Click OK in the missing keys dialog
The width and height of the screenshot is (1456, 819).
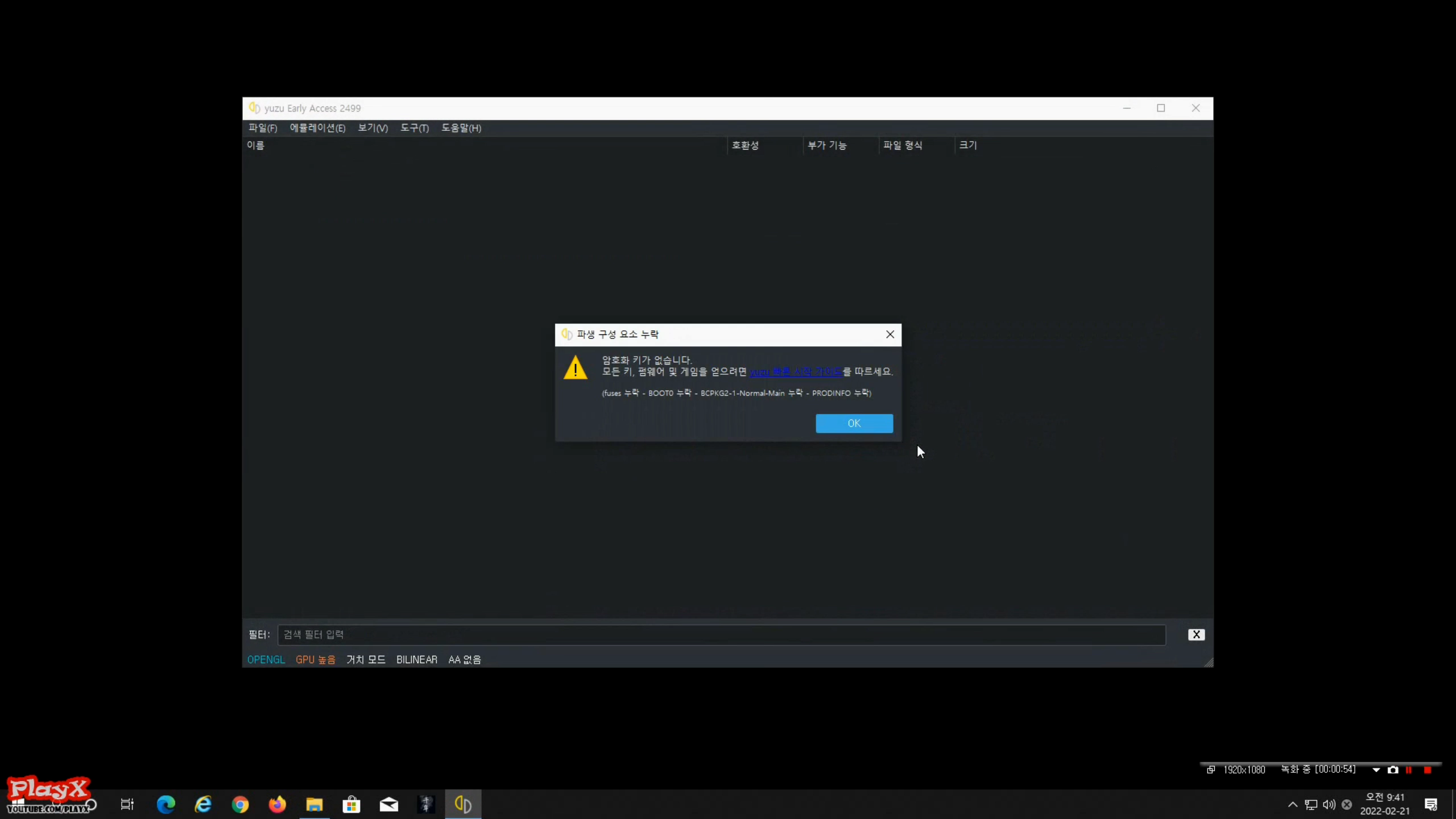point(854,423)
